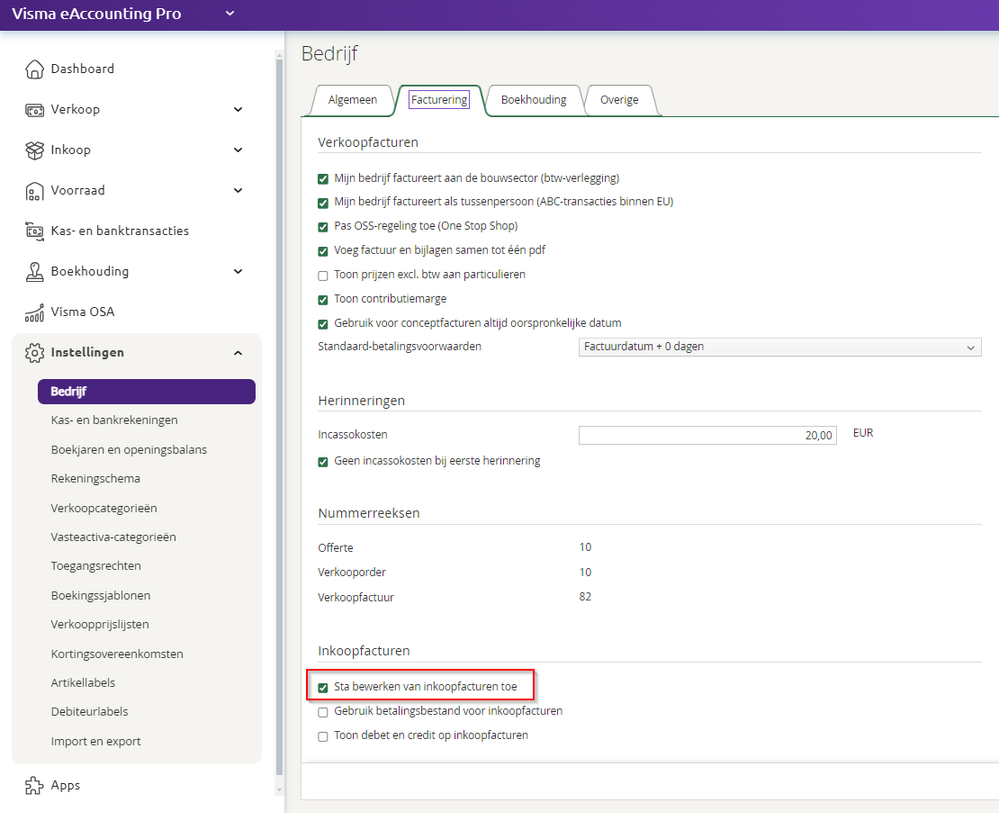Expand the Verkoop menu chevron
The height and width of the screenshot is (813, 999).
click(x=238, y=110)
